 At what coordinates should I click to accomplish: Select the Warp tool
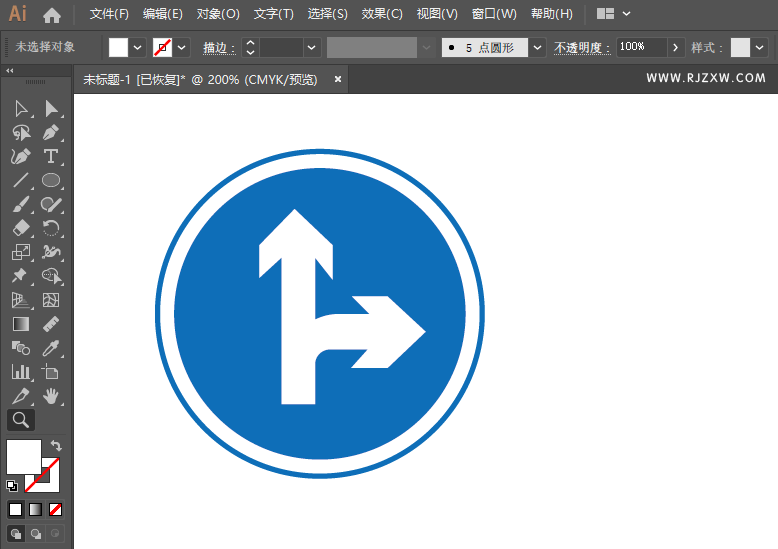[51, 252]
